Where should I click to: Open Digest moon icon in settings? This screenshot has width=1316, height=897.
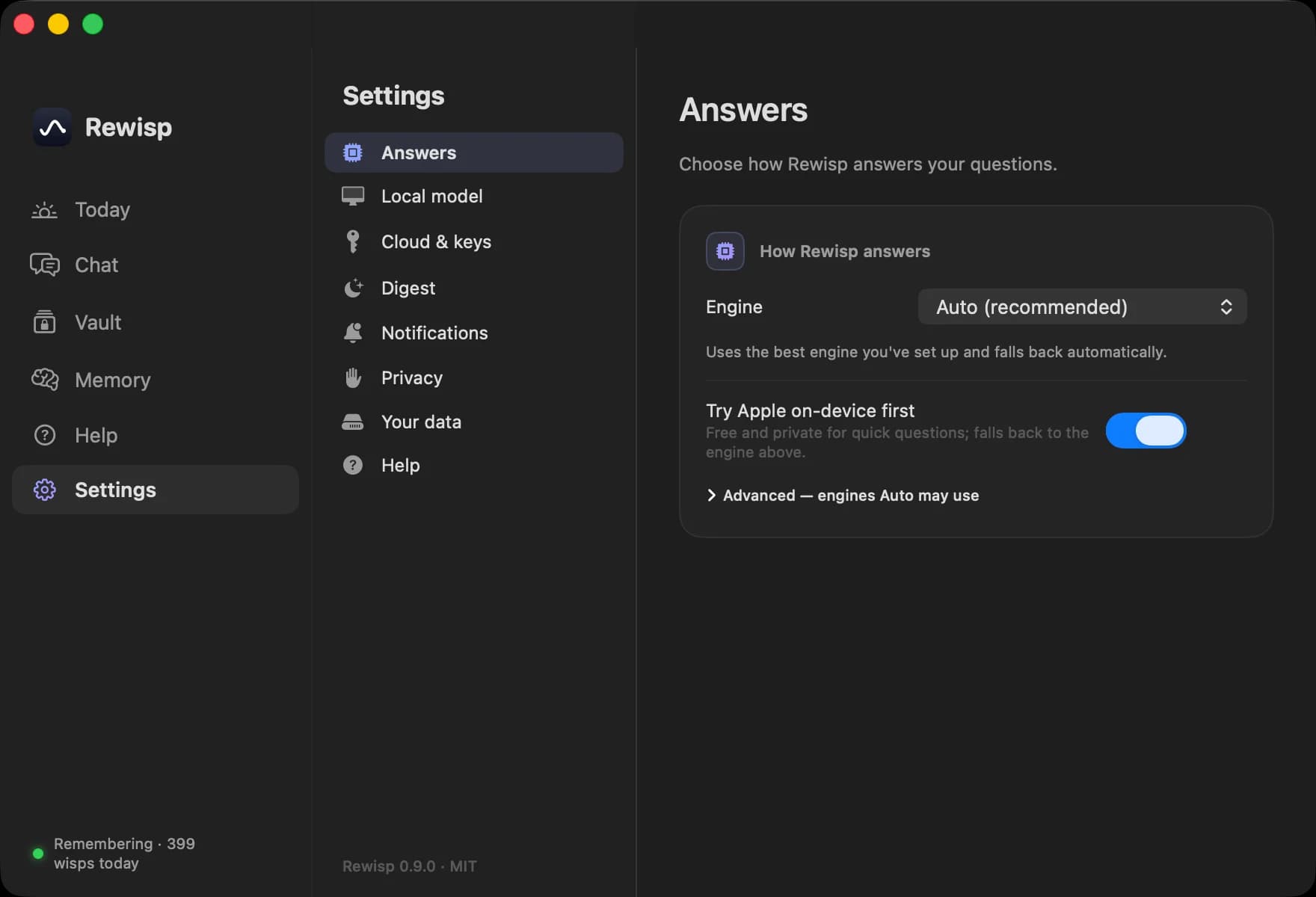point(353,288)
